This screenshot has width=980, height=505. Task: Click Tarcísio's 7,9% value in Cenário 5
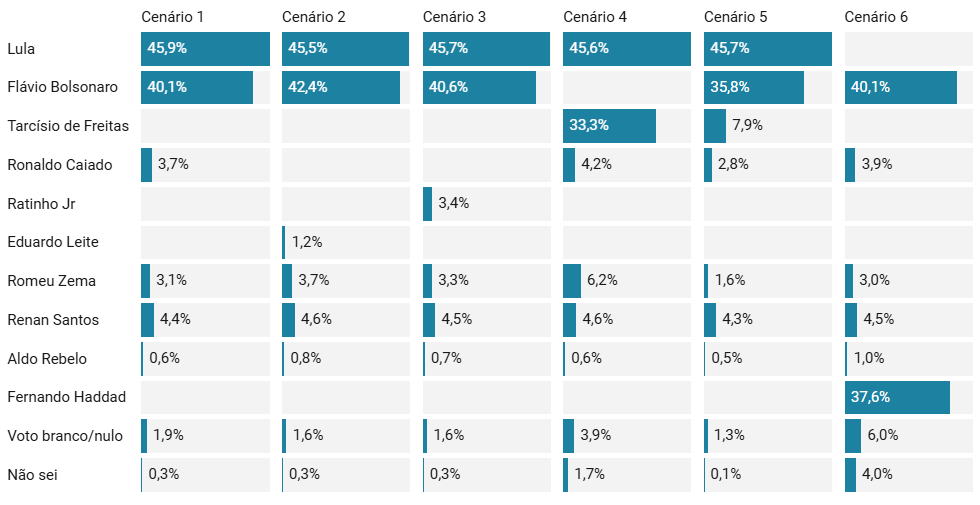tap(747, 126)
